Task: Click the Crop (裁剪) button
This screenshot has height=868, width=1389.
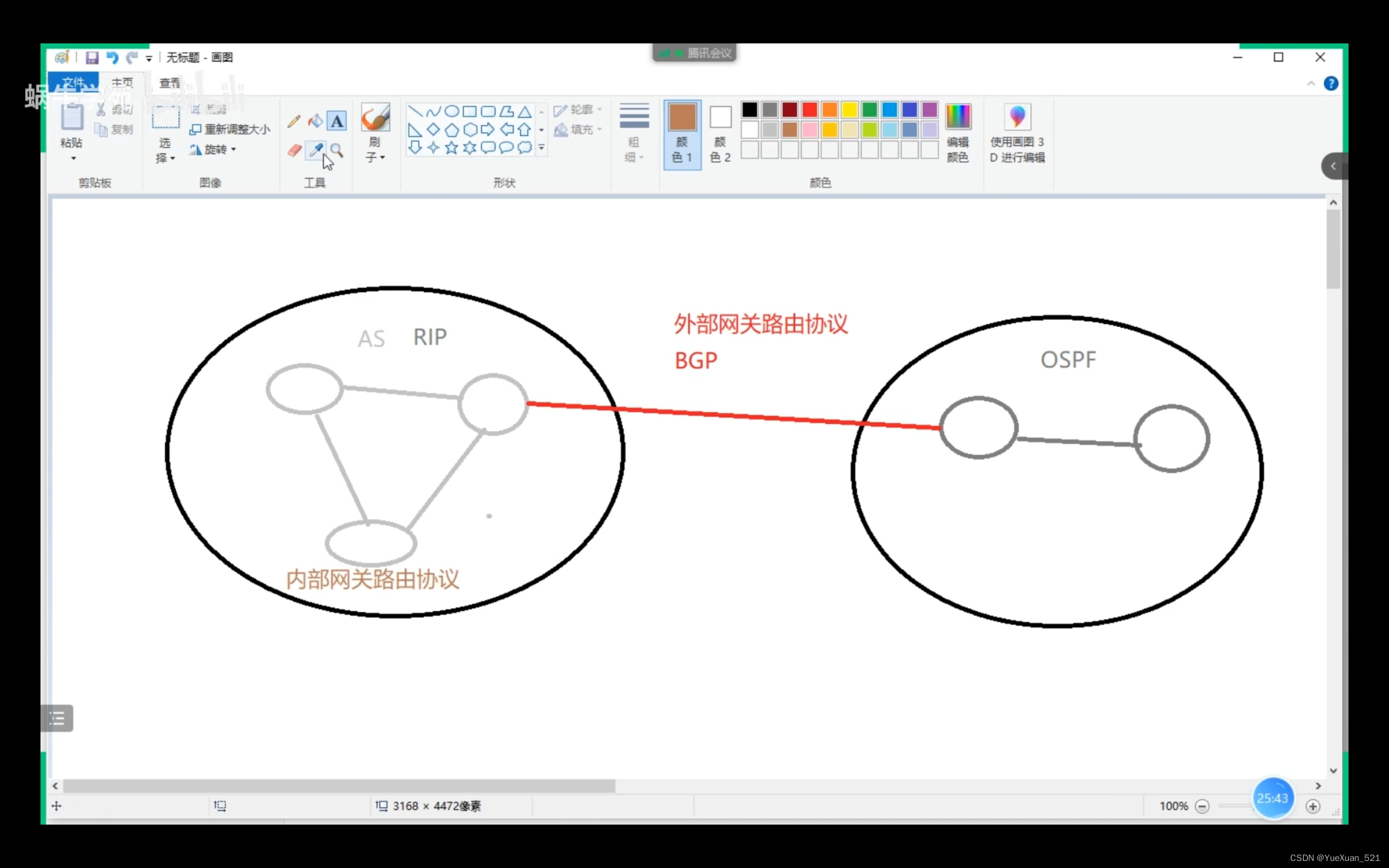Action: (x=209, y=109)
